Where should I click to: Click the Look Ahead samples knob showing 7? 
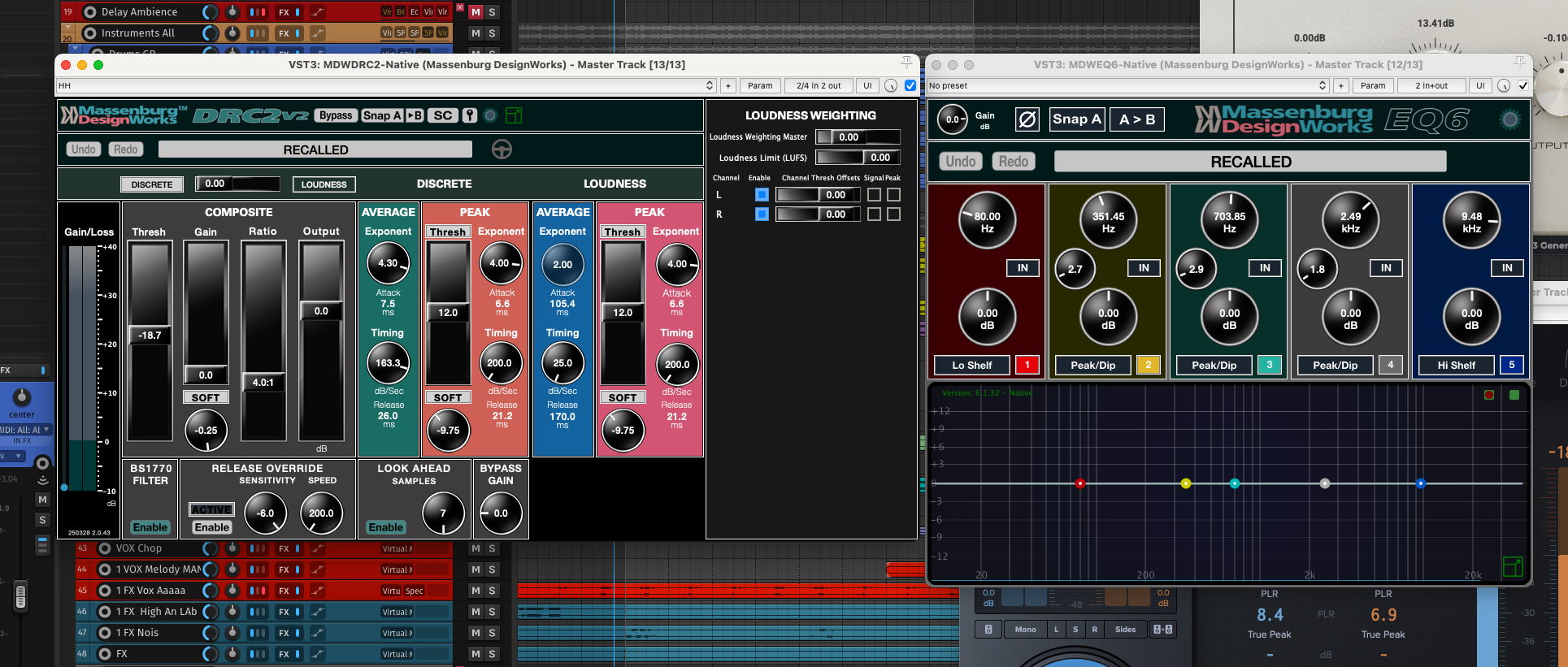point(443,513)
